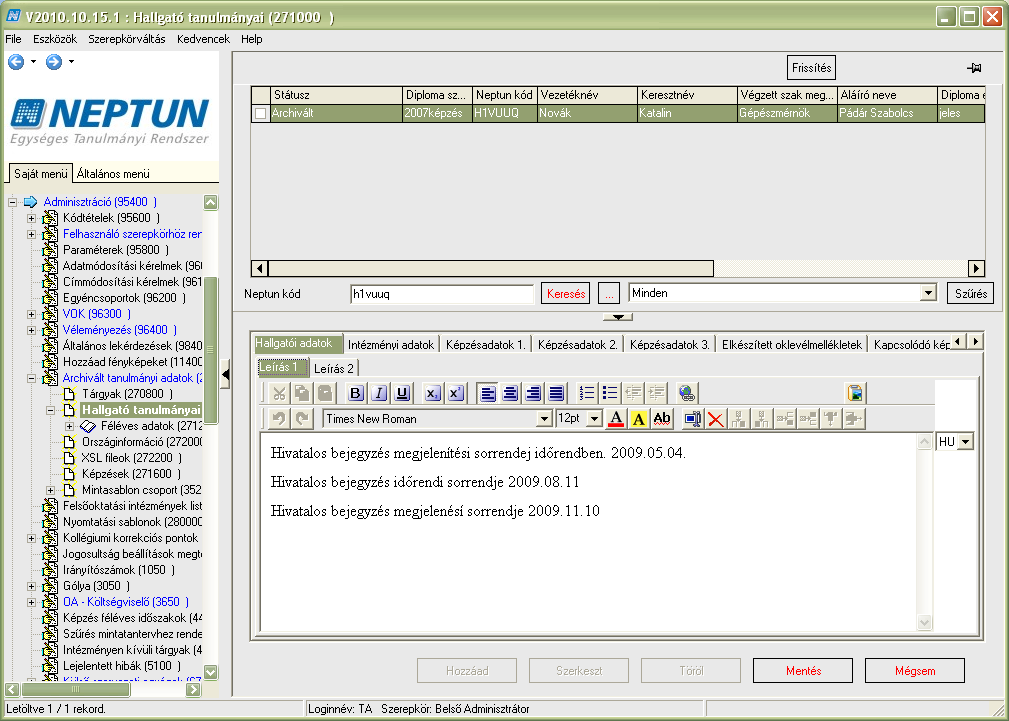Toggle bold formatting
The image size is (1009, 721).
[x=355, y=393]
